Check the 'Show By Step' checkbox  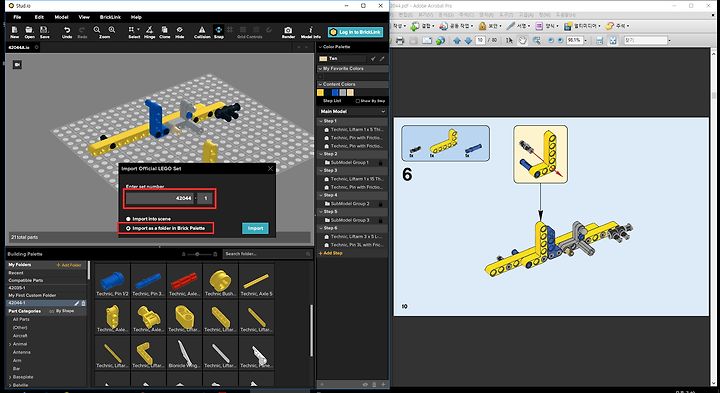(x=358, y=101)
